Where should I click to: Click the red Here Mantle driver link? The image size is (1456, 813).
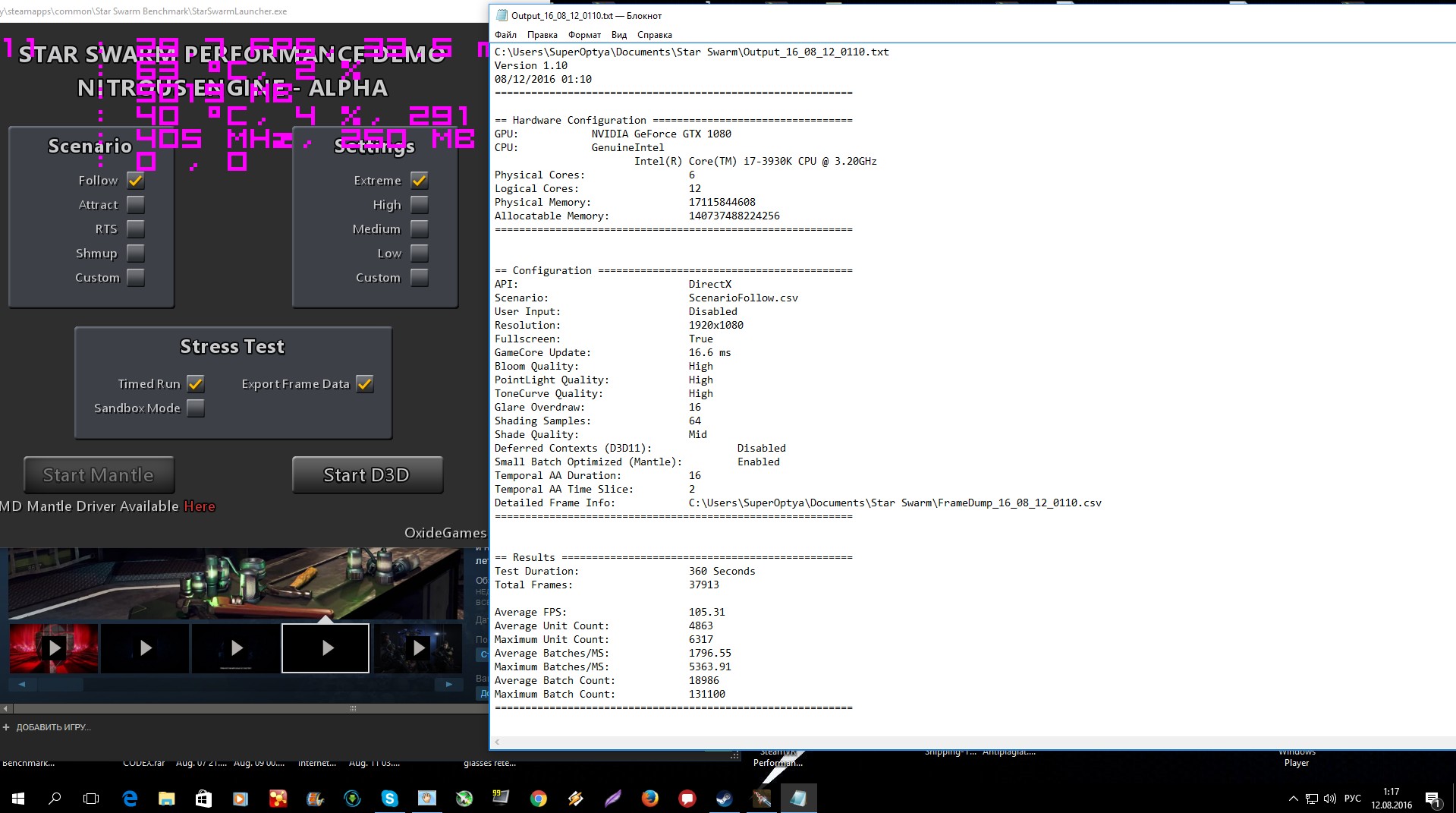pos(200,506)
